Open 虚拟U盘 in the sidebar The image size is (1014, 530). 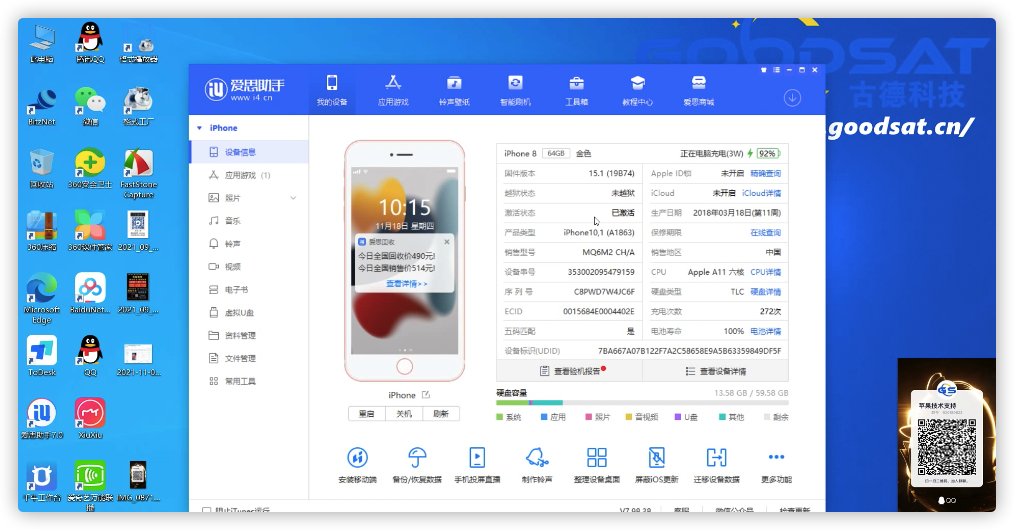249,312
